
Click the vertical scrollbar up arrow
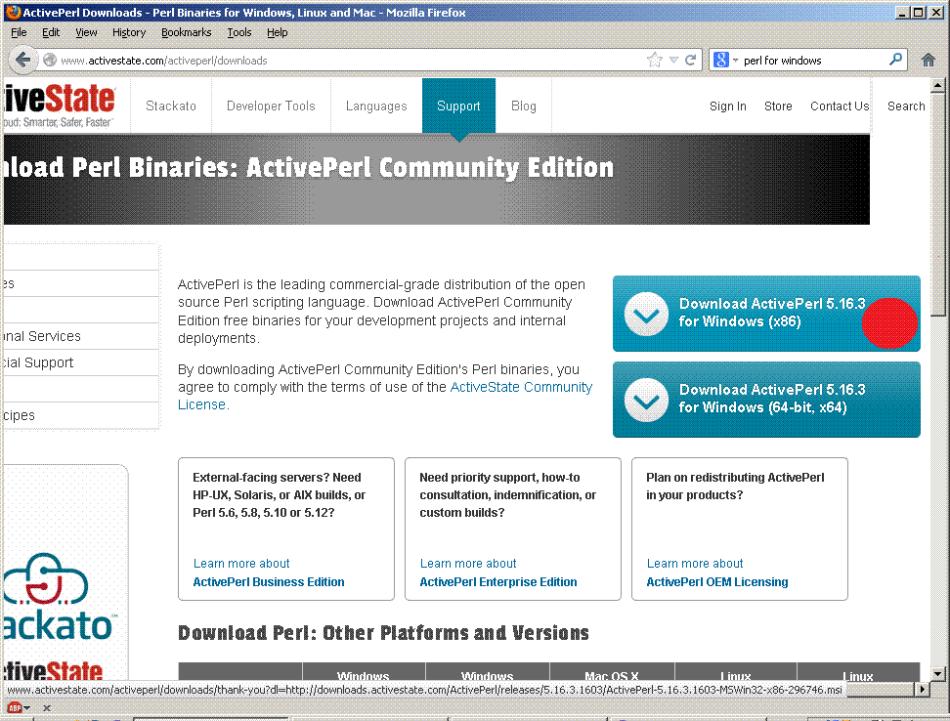pyautogui.click(x=937, y=85)
